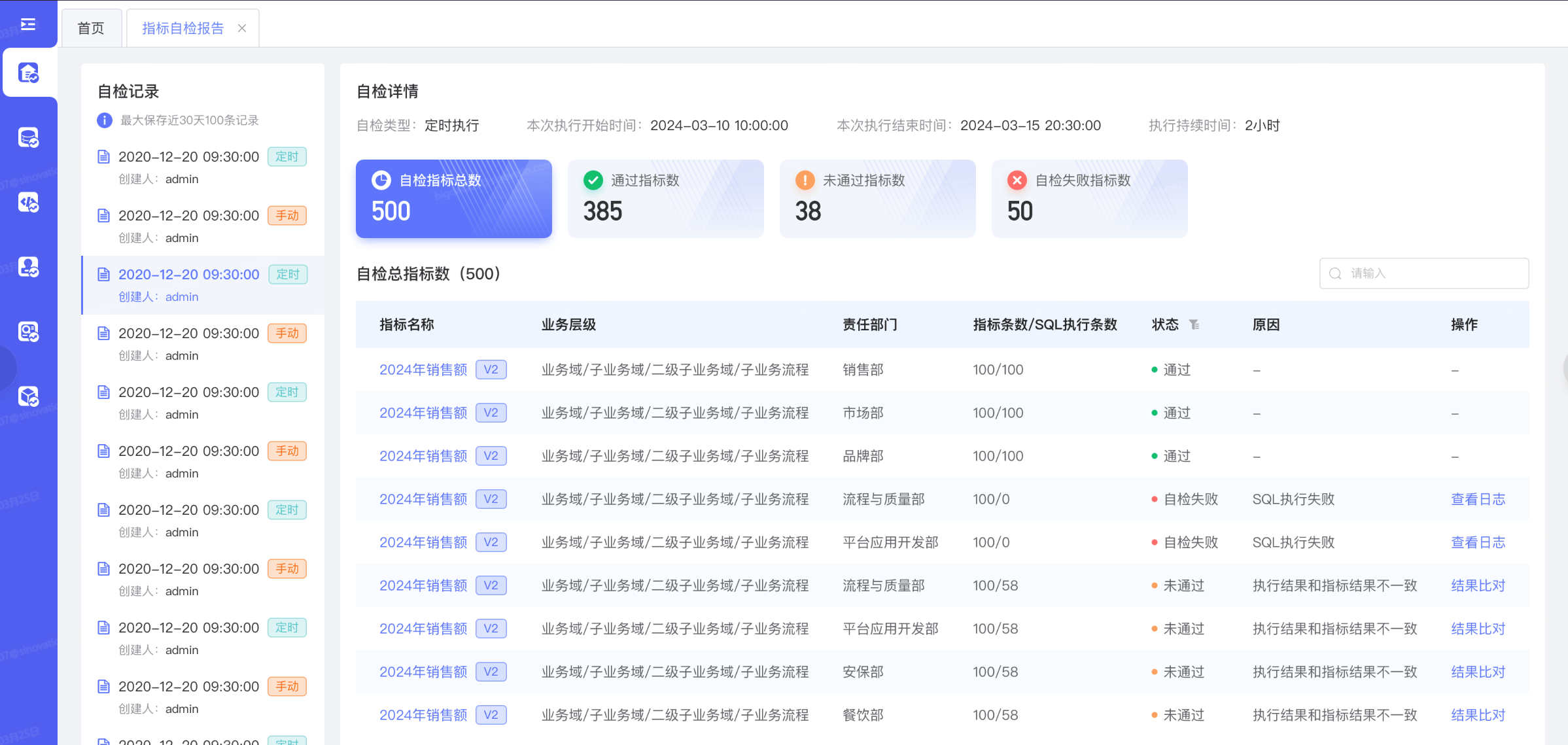Open 2024年销售额 in the 品牌部 row

coord(423,456)
